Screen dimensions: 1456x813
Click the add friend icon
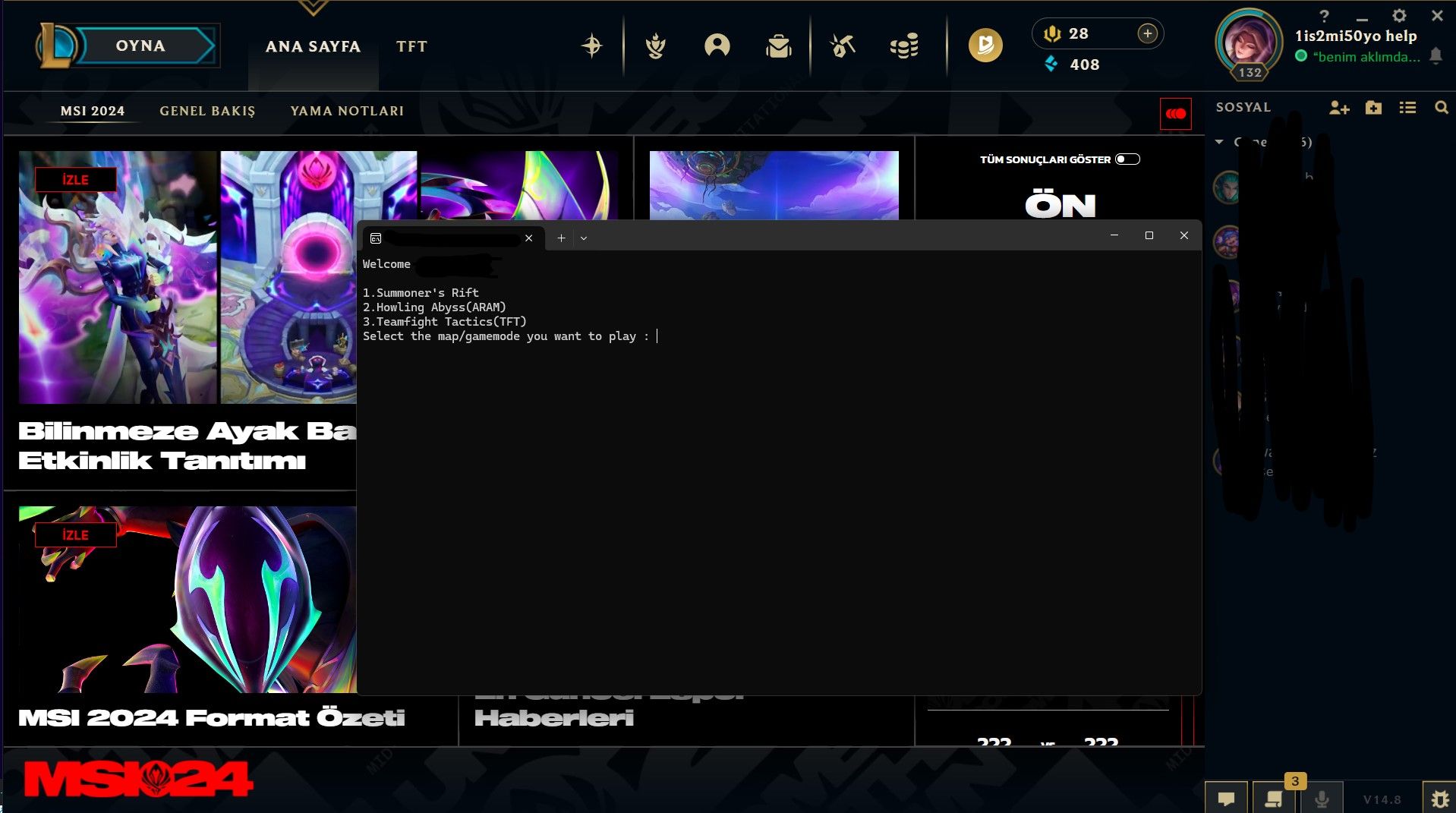[x=1339, y=108]
